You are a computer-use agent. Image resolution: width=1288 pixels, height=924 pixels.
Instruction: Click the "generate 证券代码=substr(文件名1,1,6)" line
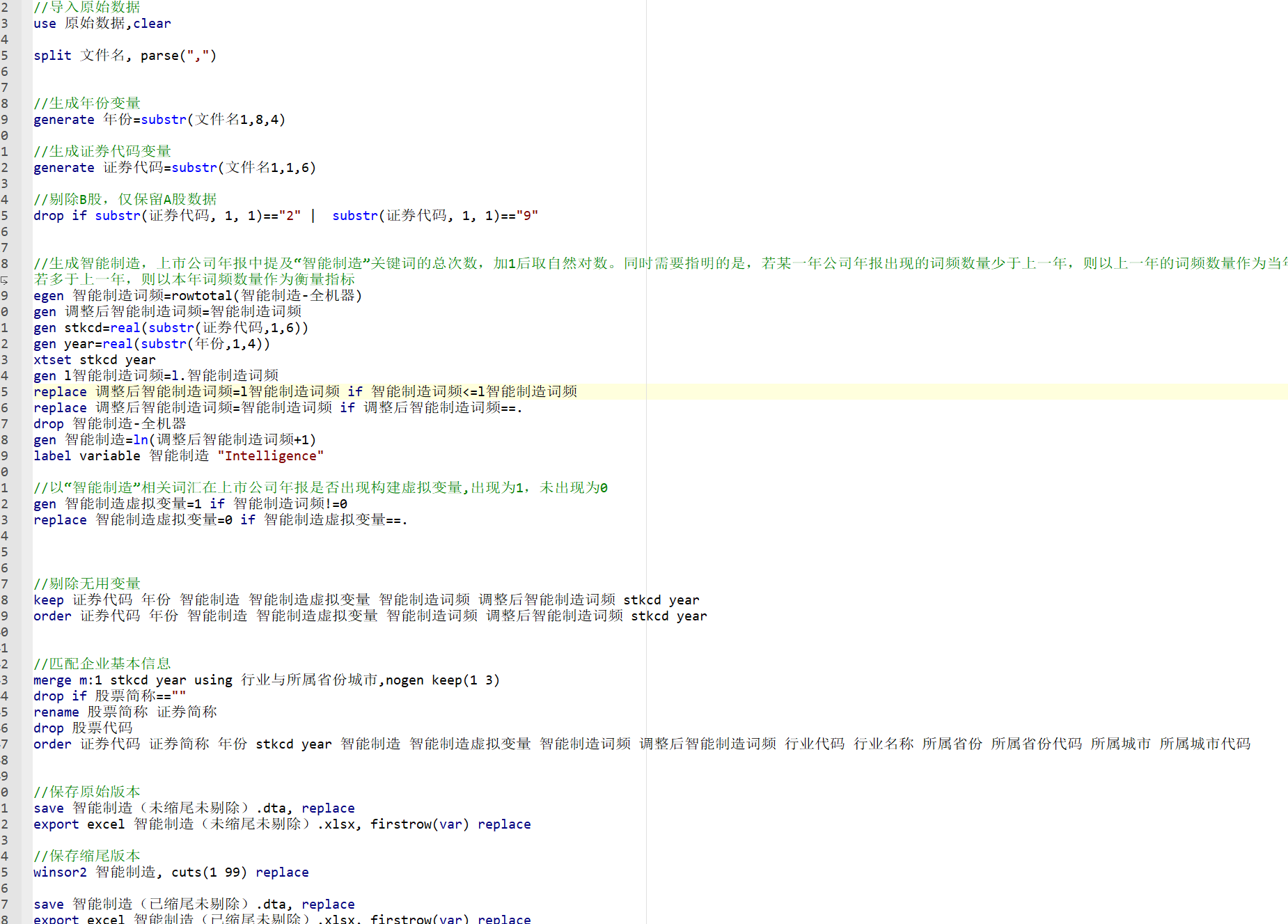[175, 167]
